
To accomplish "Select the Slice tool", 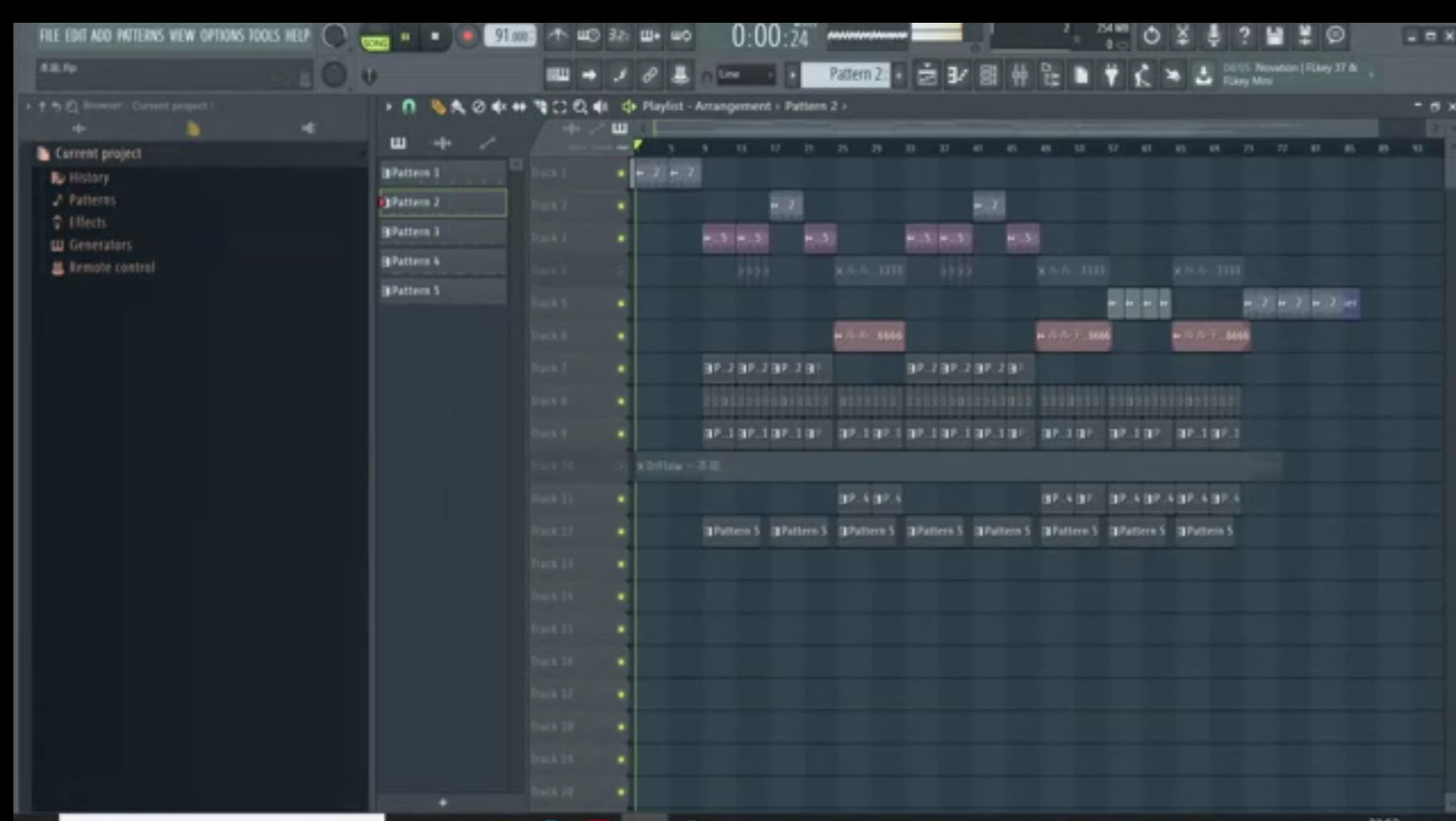I will pyautogui.click(x=540, y=106).
